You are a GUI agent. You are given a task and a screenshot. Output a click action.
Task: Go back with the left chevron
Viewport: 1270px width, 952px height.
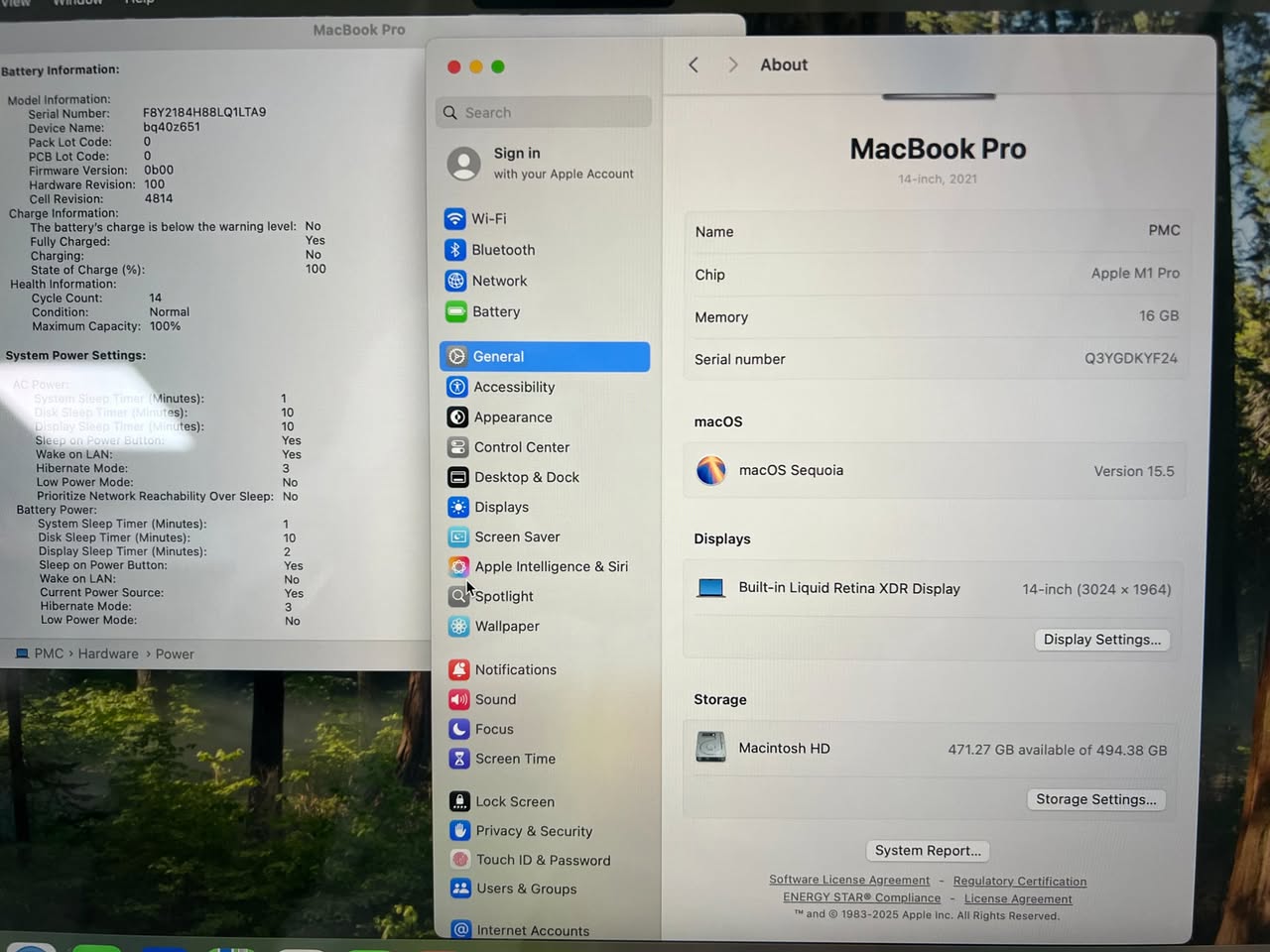694,64
